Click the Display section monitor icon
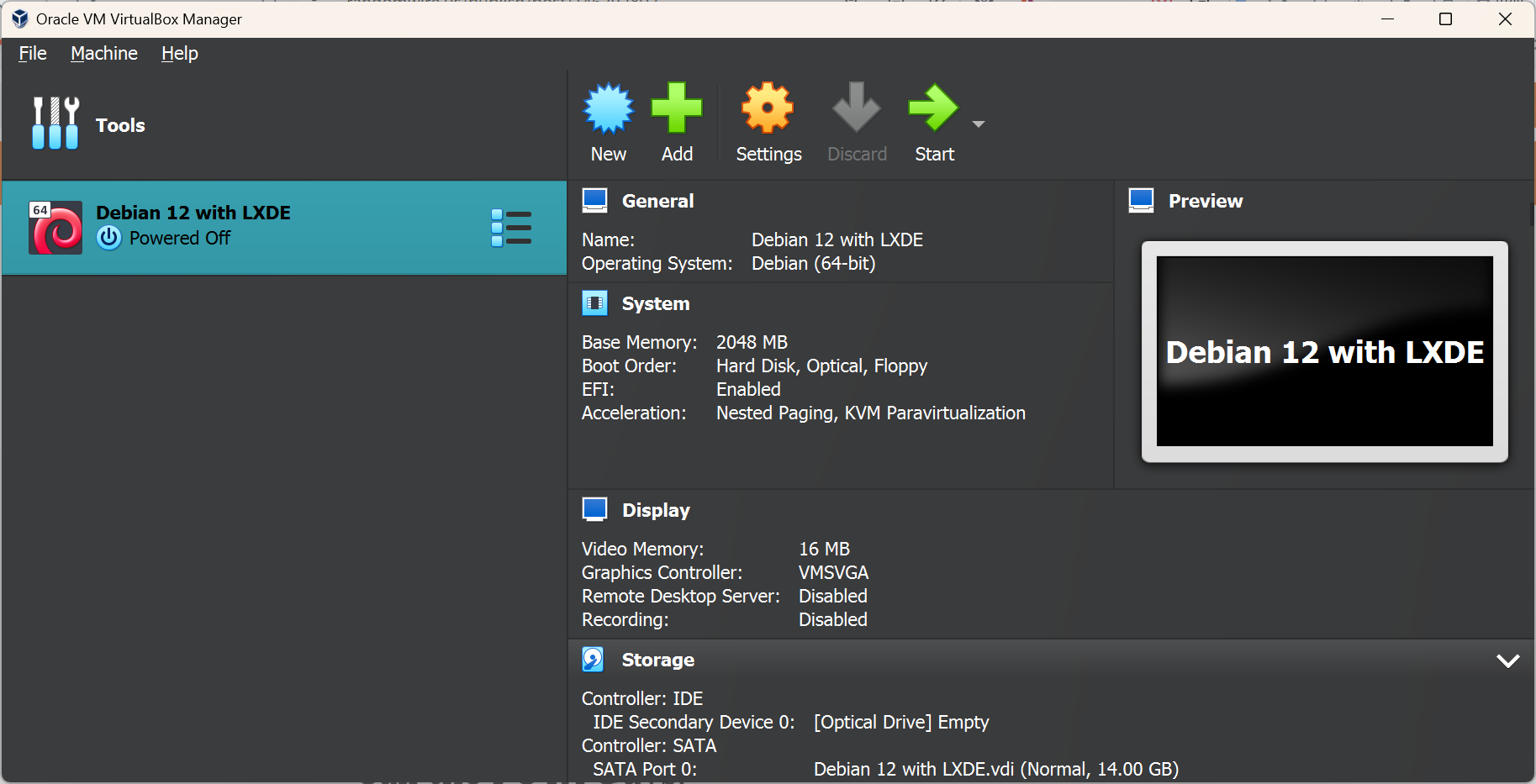The height and width of the screenshot is (784, 1536). point(594,510)
